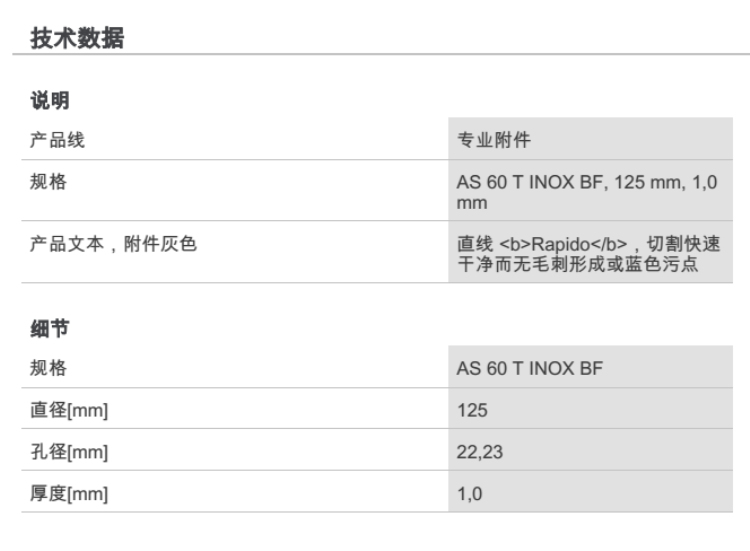Select the diameter value 125
The image size is (750, 551).
(471, 410)
